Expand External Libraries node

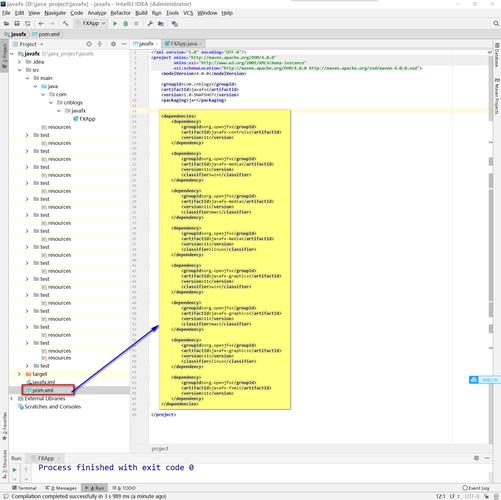pyautogui.click(x=11, y=398)
